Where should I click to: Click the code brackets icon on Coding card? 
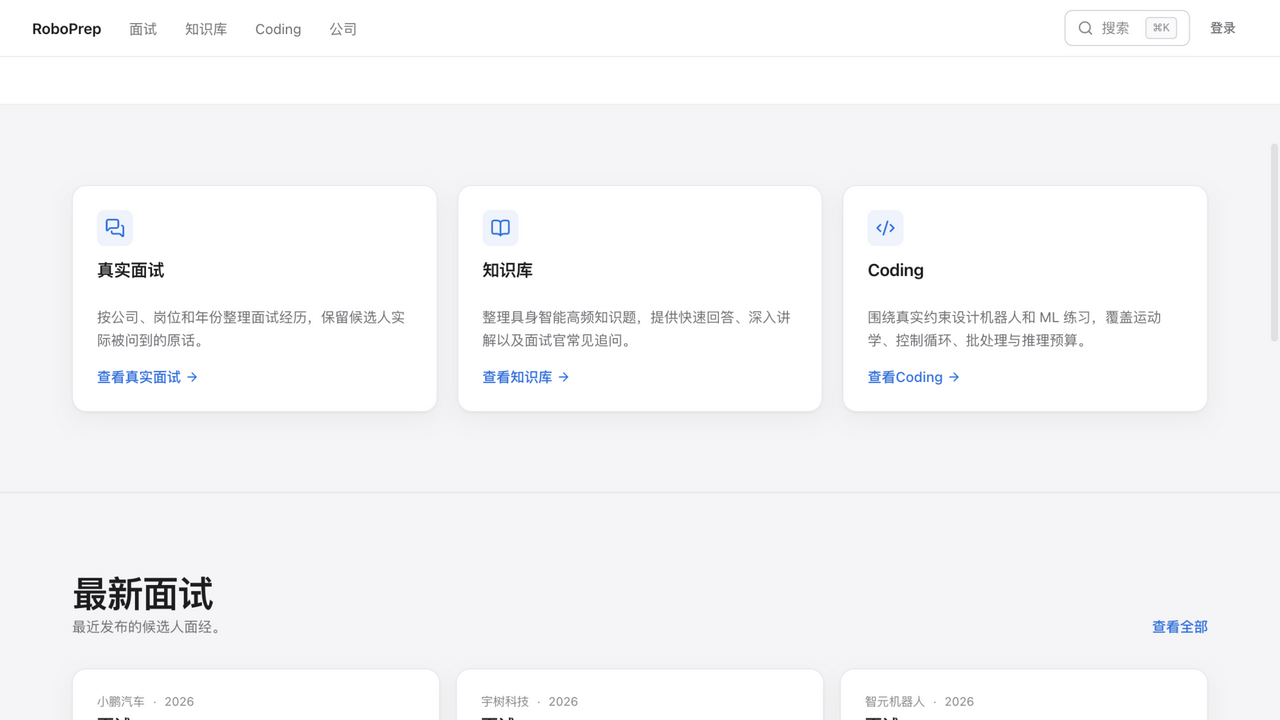[x=885, y=228]
